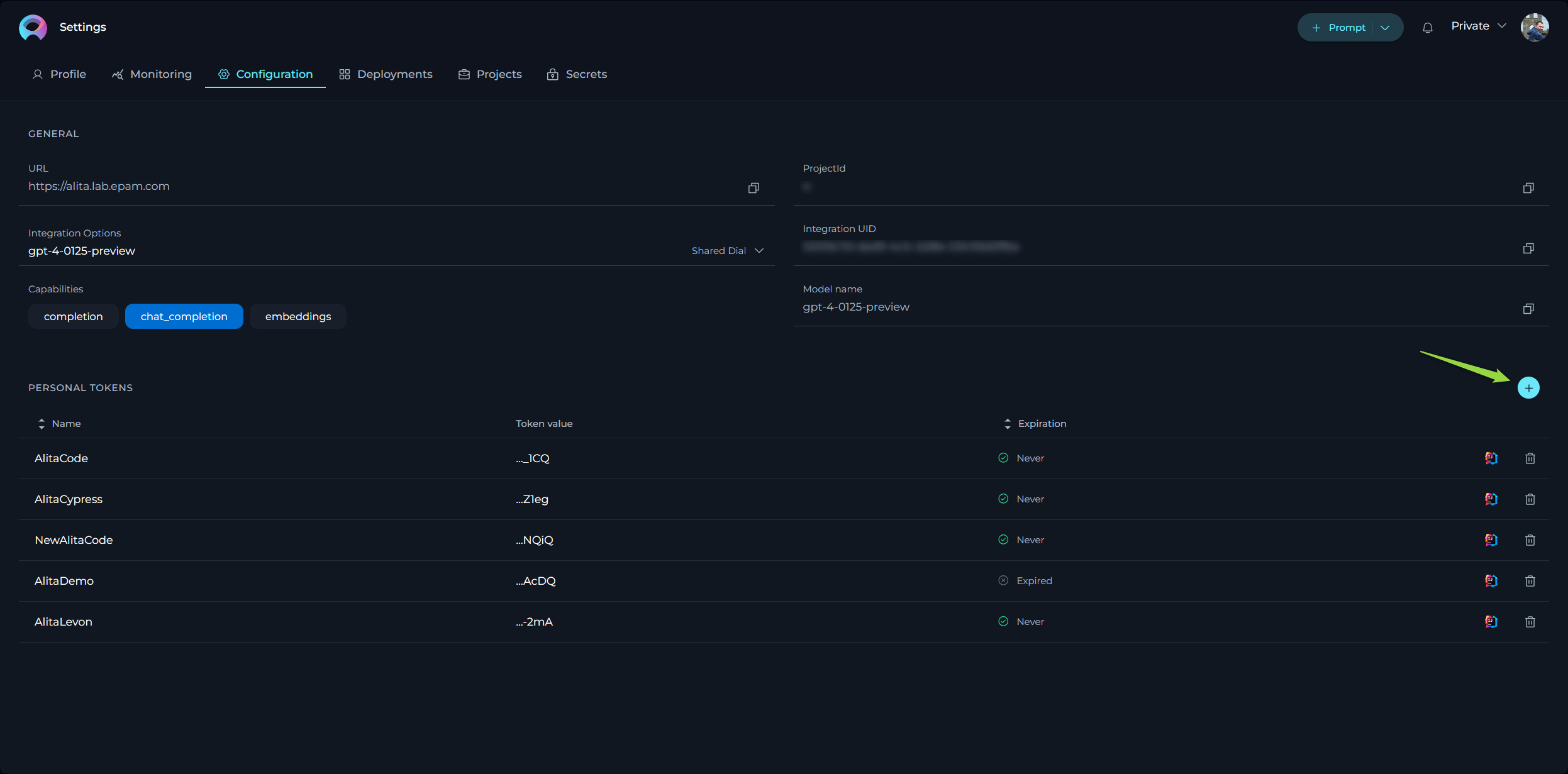Delete the AlitaDemo token
The height and width of the screenshot is (774, 1568).
point(1530,580)
